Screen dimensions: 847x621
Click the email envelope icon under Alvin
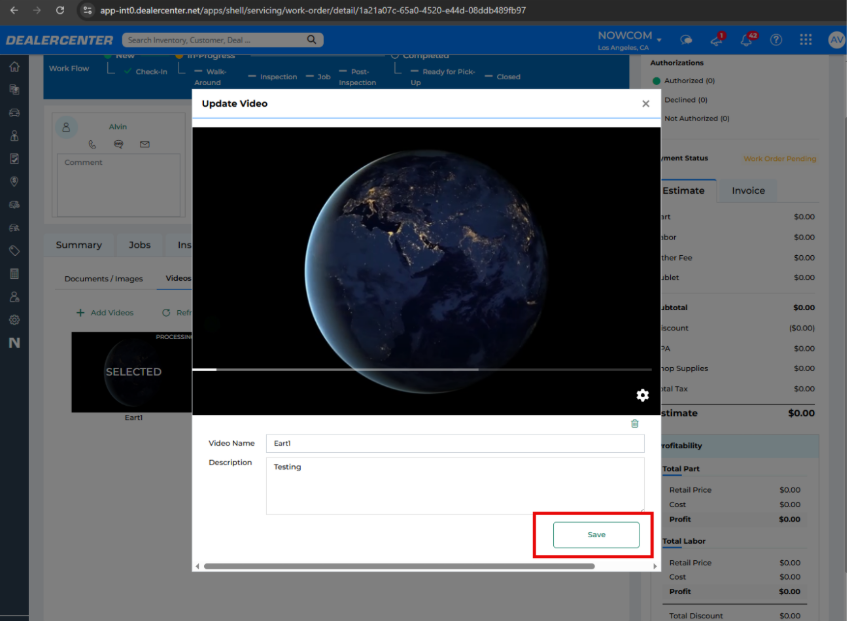pyautogui.click(x=145, y=144)
